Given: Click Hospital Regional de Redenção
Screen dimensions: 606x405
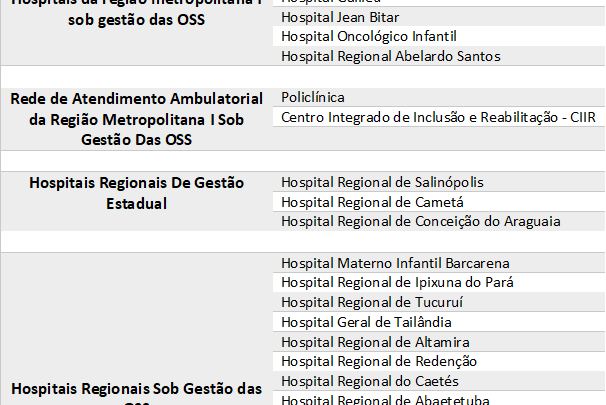Looking at the screenshot, I should point(379,362).
